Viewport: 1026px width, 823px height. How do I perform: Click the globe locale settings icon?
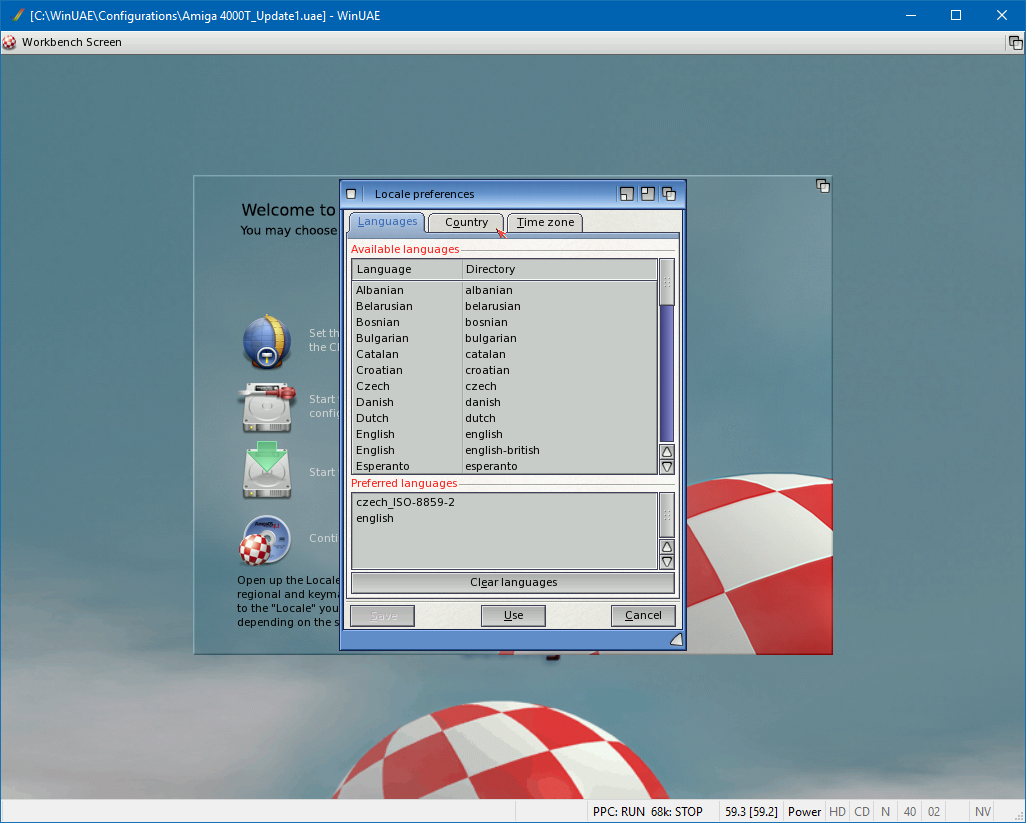(266, 342)
